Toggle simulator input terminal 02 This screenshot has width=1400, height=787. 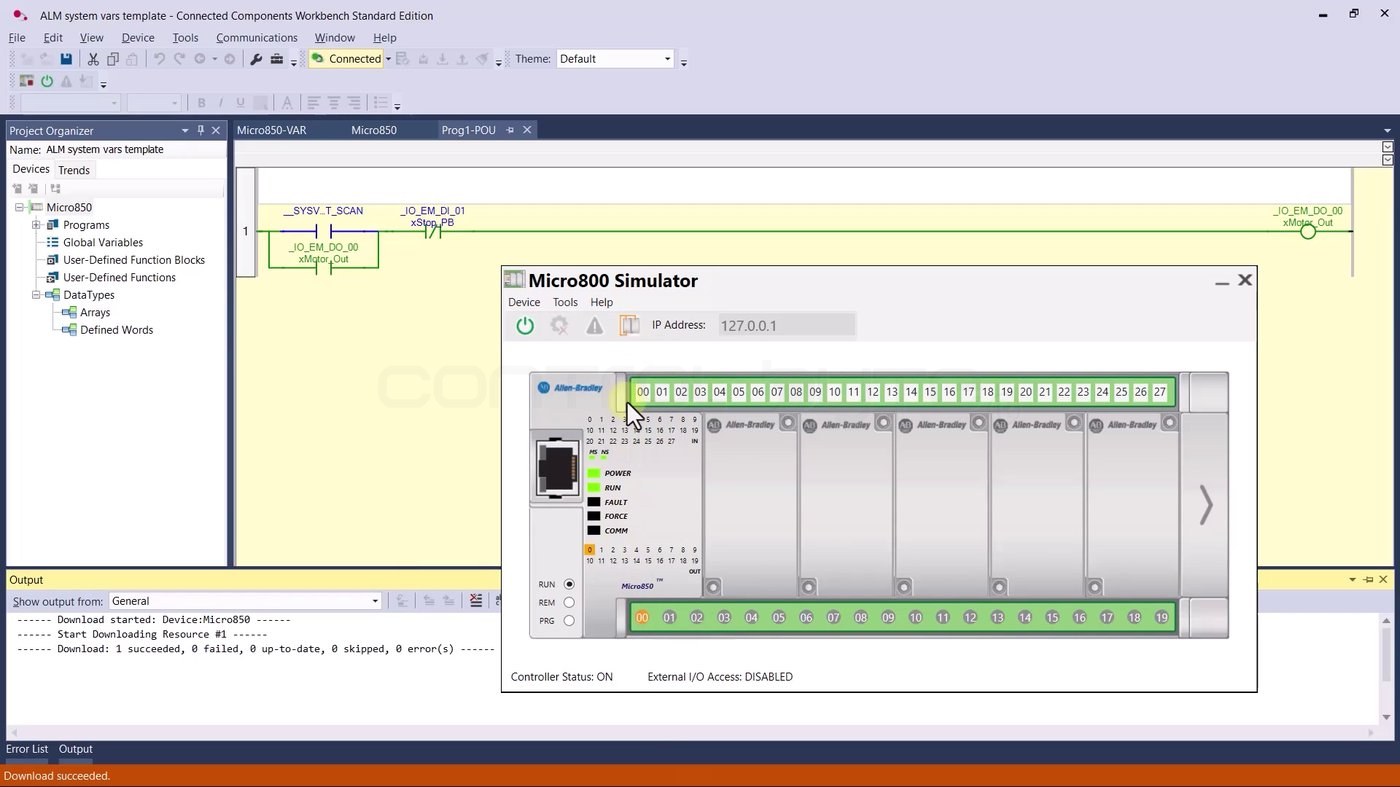(x=681, y=392)
